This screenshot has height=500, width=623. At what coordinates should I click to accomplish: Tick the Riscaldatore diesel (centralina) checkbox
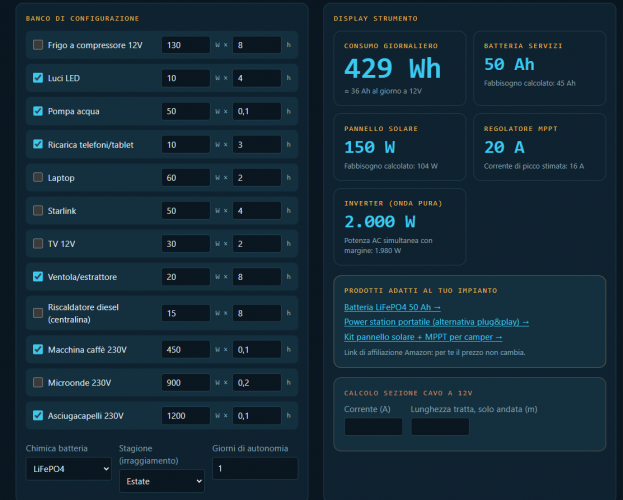(x=38, y=313)
